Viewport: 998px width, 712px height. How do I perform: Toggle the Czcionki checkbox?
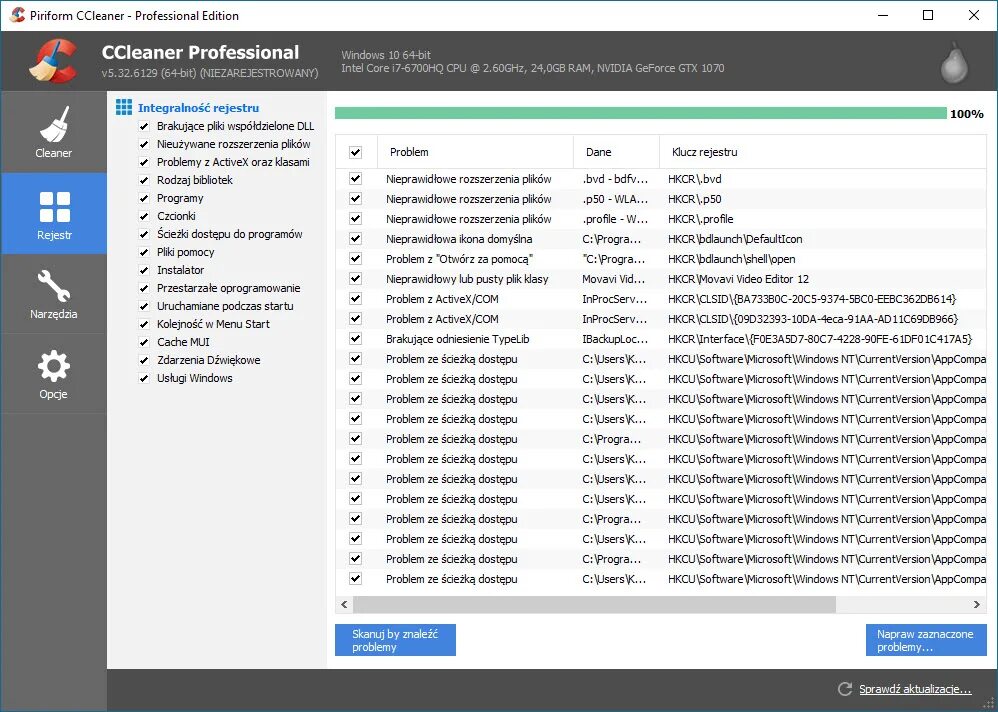click(144, 216)
